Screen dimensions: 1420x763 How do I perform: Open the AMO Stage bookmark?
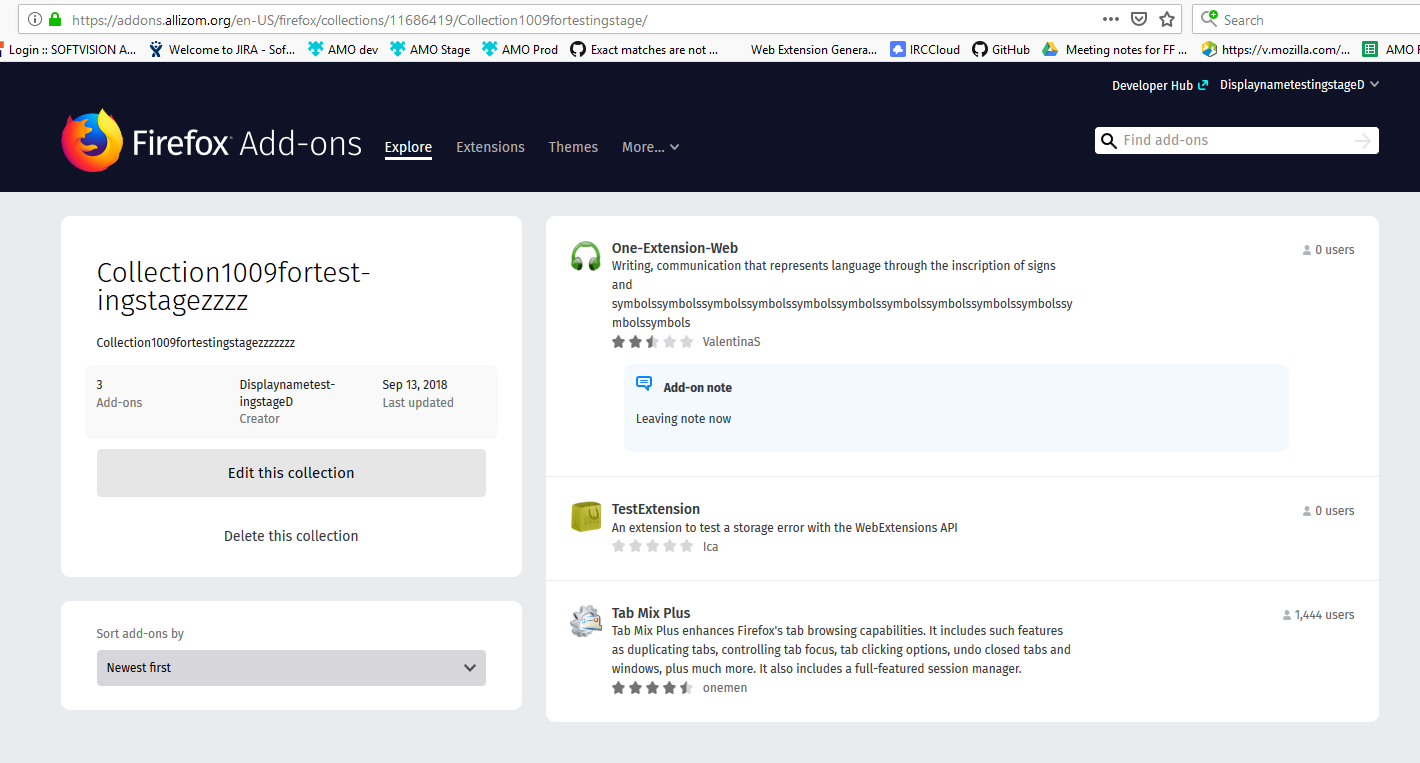pos(429,49)
